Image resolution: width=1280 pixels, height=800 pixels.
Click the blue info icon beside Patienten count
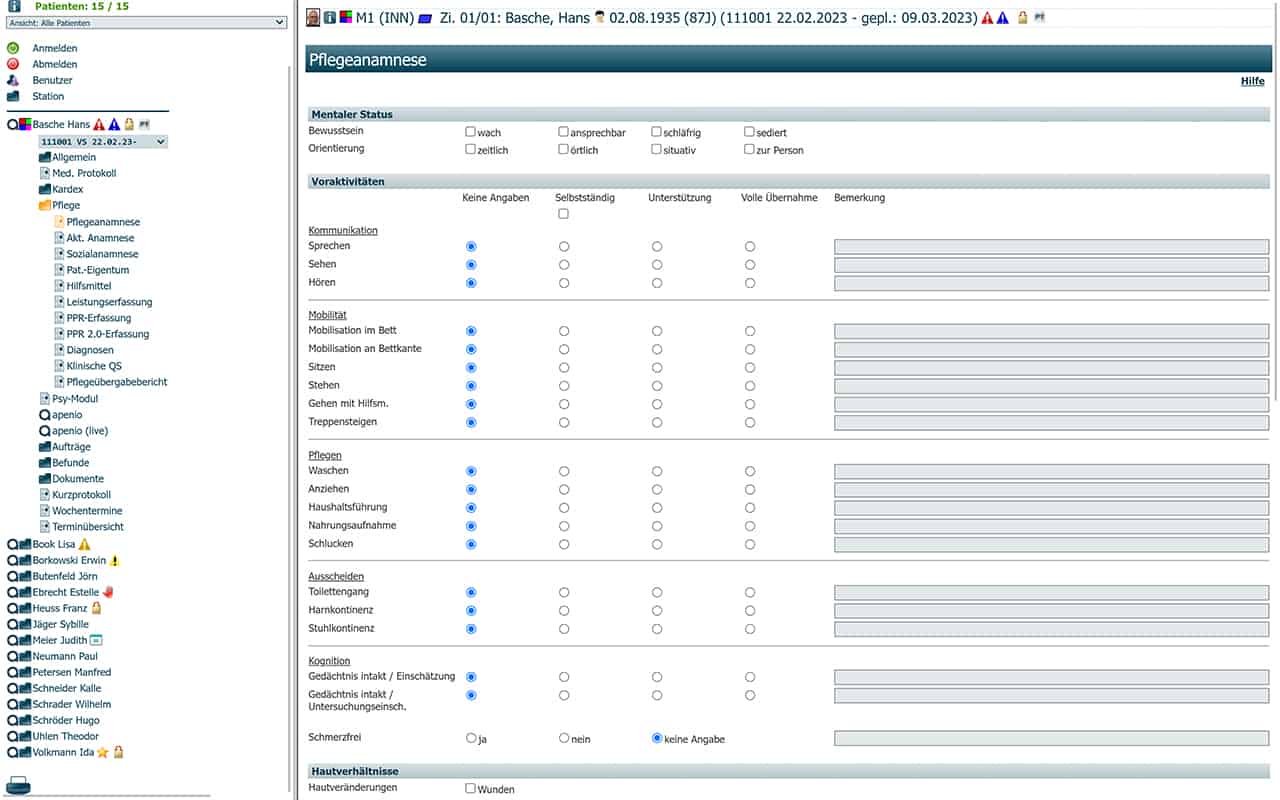coord(14,6)
